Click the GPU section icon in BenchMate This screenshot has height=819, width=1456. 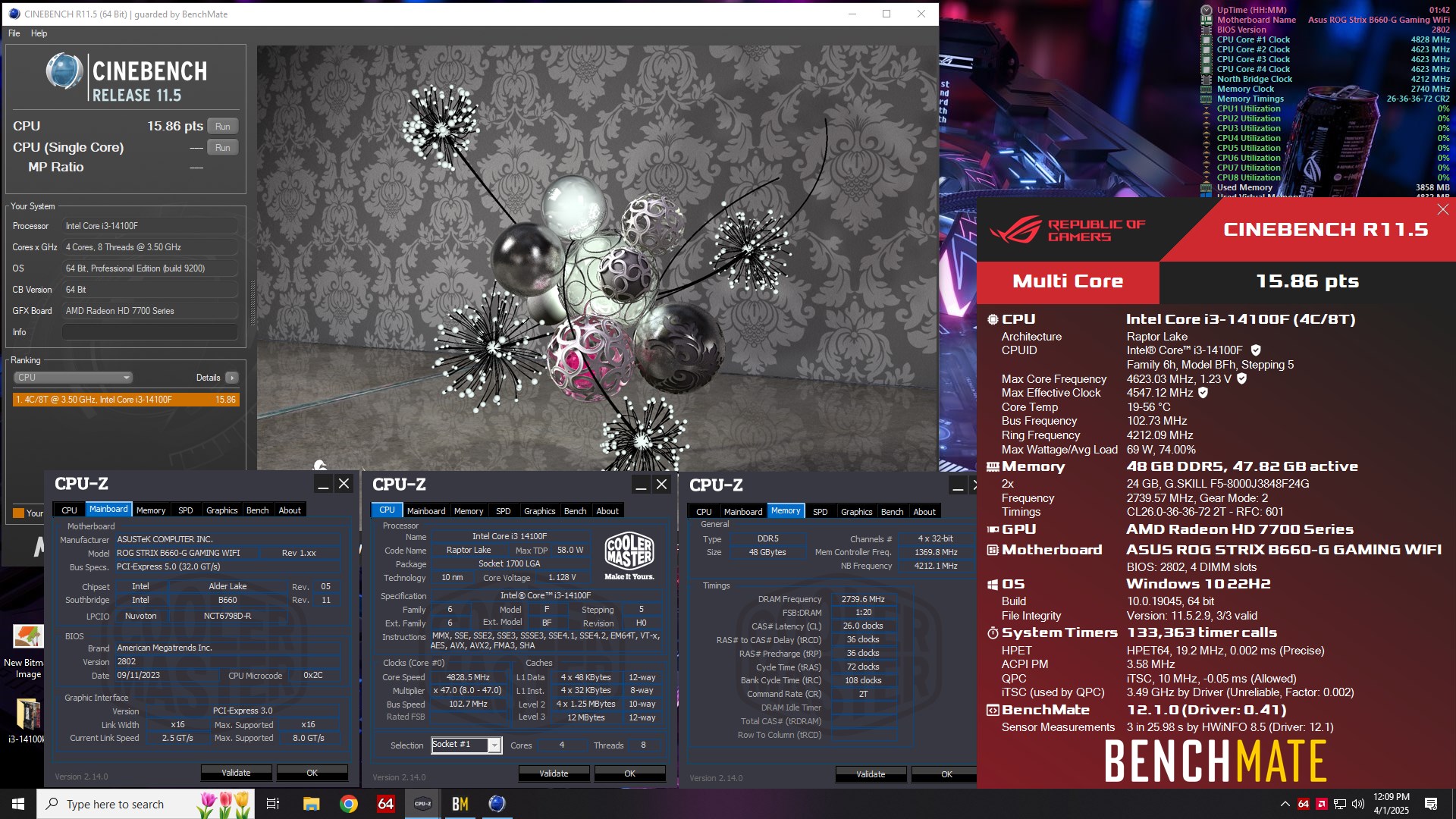pos(993,530)
